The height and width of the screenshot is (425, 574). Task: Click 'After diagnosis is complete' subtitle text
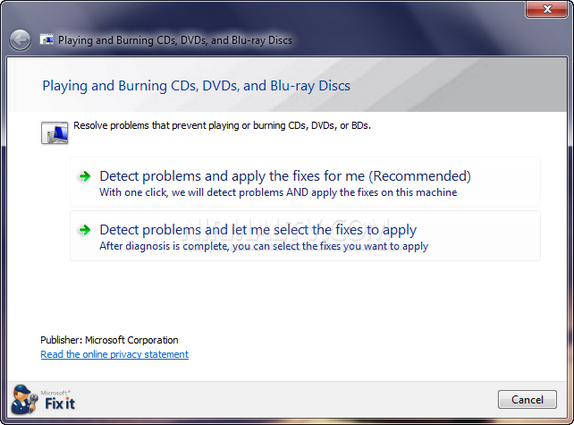pyautogui.click(x=264, y=246)
